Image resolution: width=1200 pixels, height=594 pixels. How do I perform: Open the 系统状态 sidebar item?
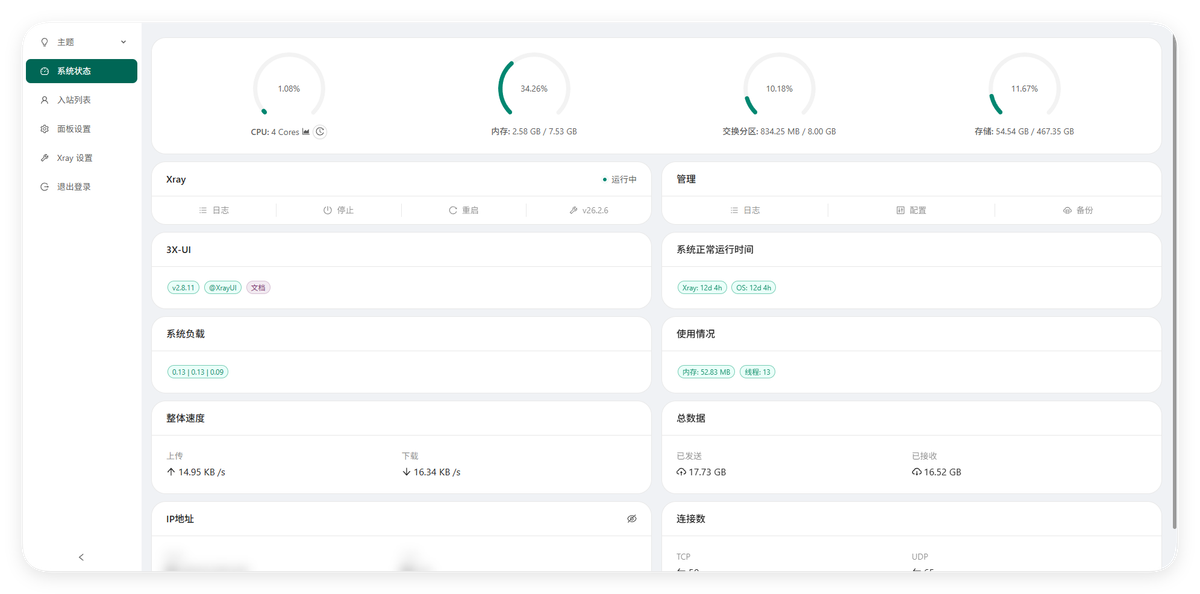pos(82,71)
